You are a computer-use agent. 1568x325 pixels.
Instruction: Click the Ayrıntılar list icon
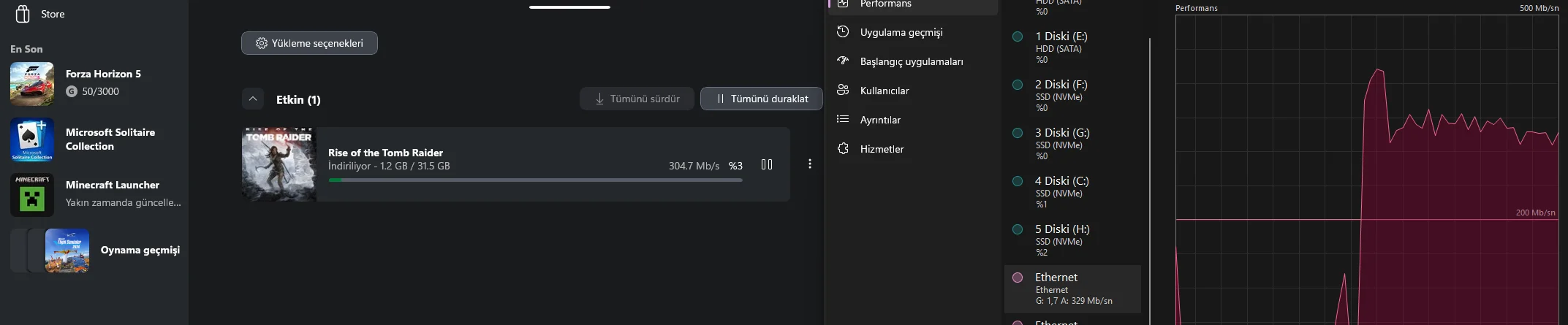click(843, 119)
